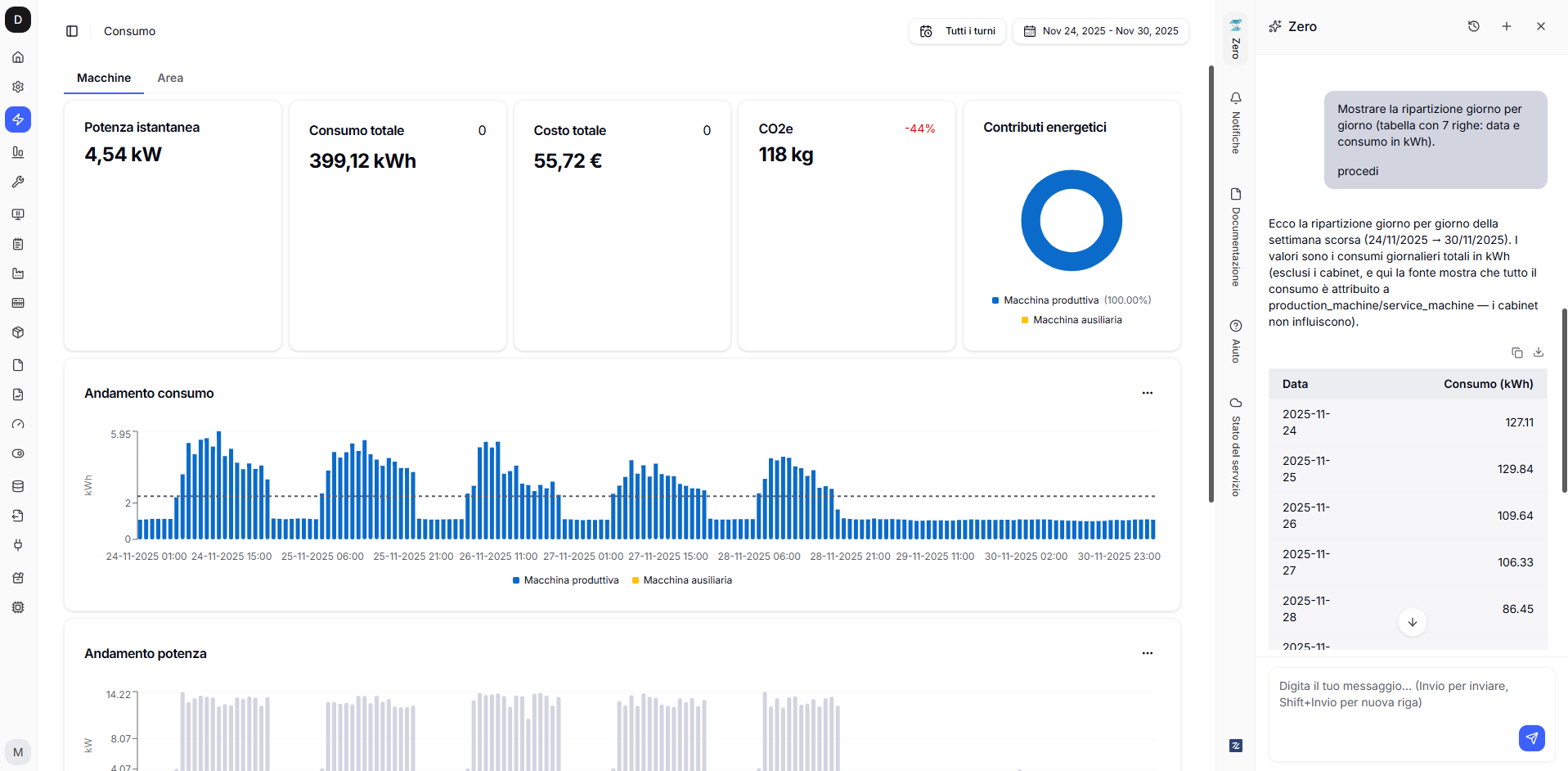The image size is (1568, 771).
Task: Open the bar chart icon in sidebar
Action: pyautogui.click(x=18, y=152)
